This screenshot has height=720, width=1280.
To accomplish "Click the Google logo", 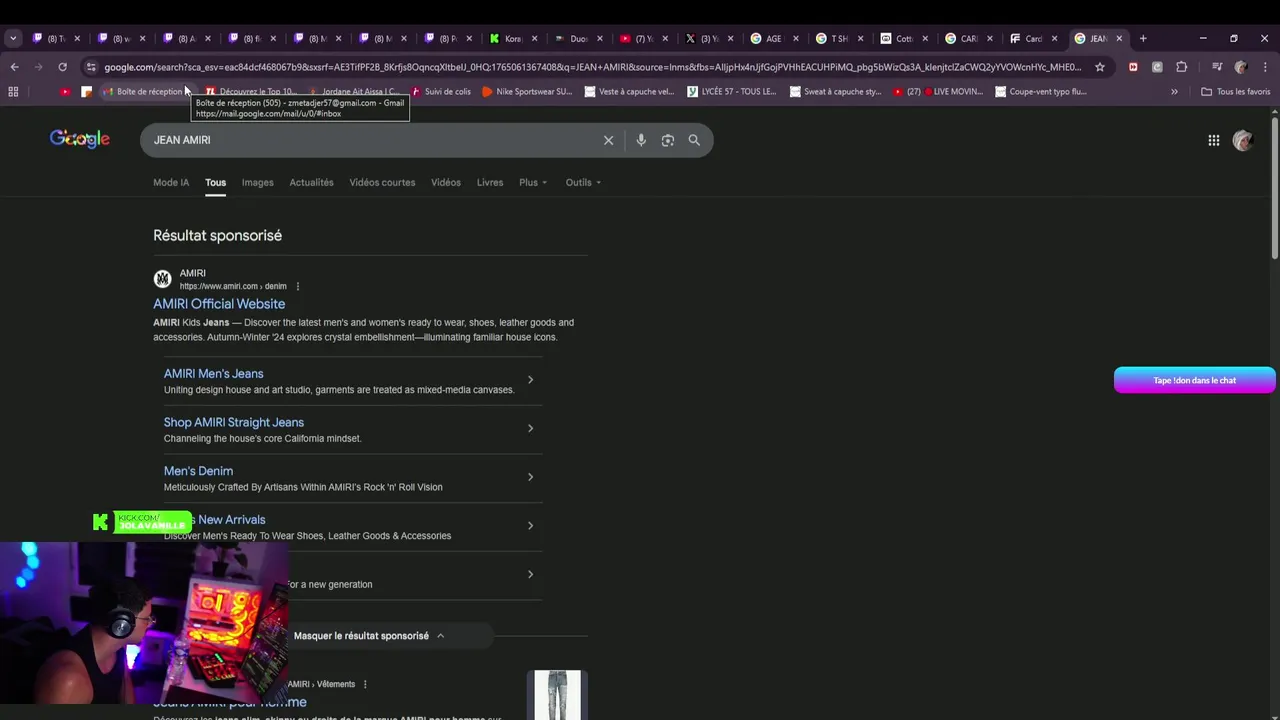I will pyautogui.click(x=80, y=139).
